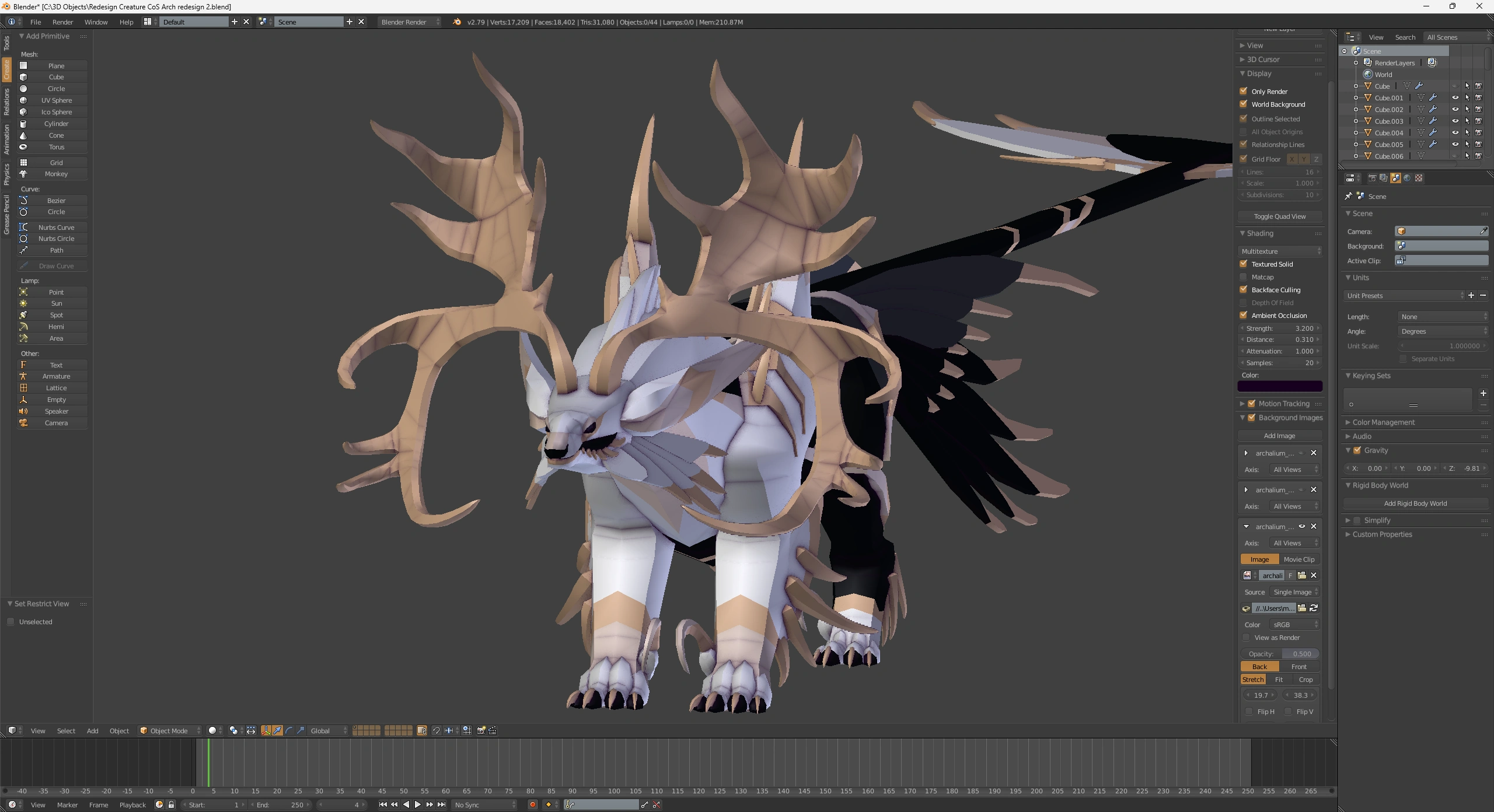Click the auto-keyframe record button

click(532, 804)
